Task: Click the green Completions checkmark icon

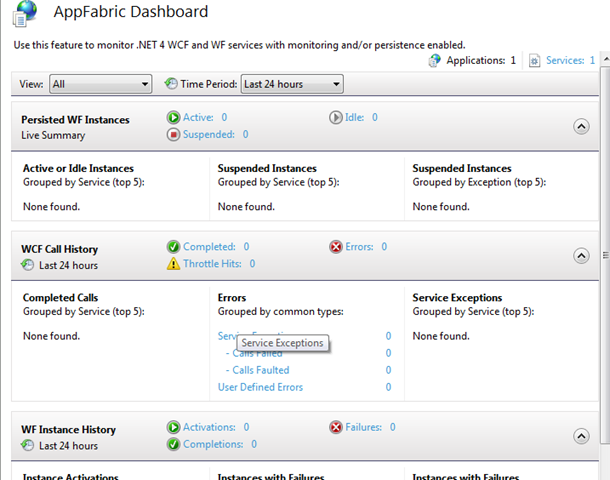Action: (x=173, y=444)
